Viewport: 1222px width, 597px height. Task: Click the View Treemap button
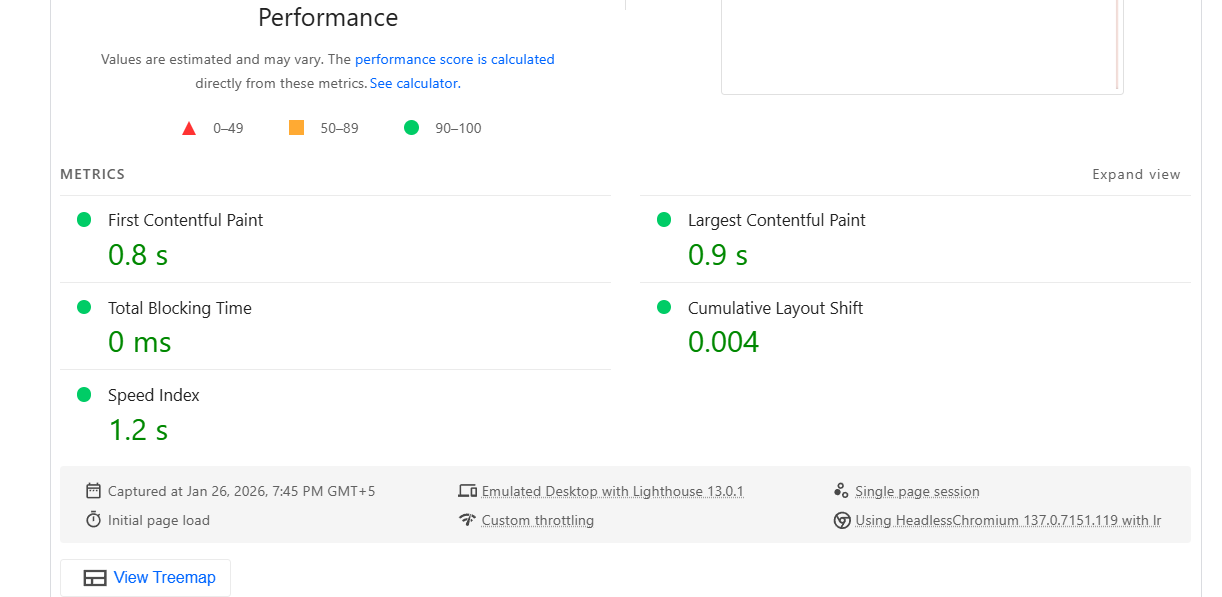145,577
